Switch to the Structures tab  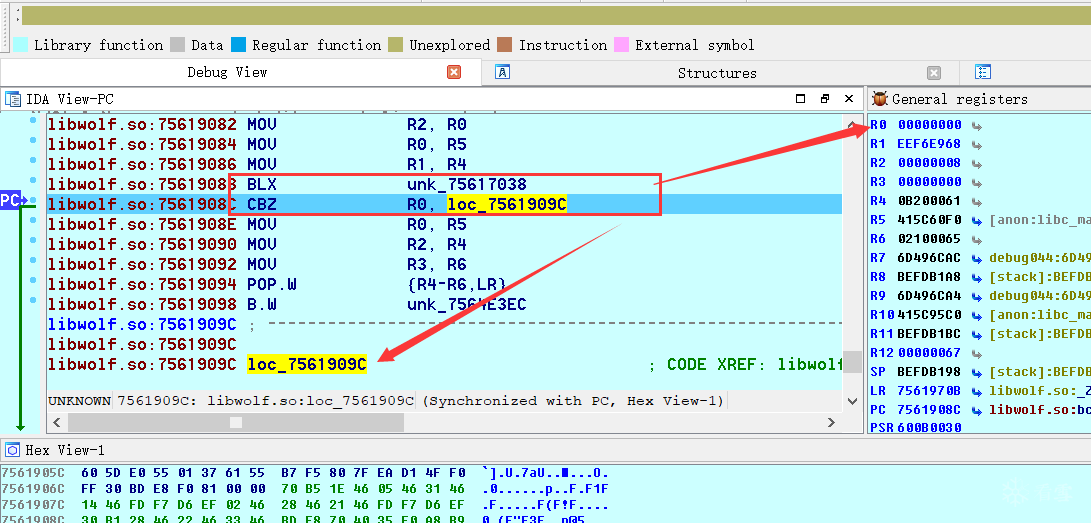point(717,73)
